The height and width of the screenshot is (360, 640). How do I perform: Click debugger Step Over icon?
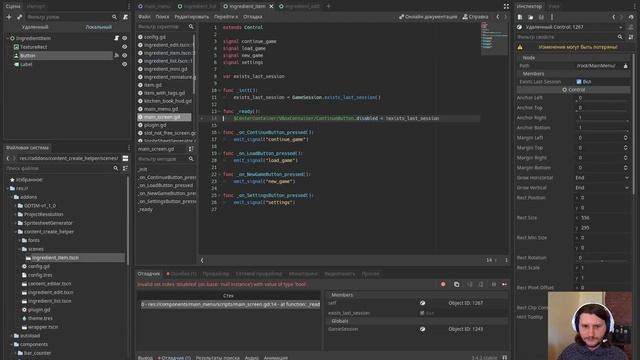point(481,284)
